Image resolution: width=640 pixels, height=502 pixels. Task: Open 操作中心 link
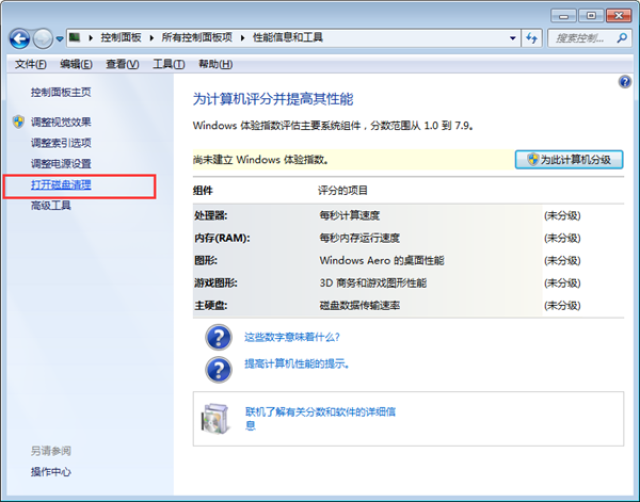pyautogui.click(x=51, y=472)
